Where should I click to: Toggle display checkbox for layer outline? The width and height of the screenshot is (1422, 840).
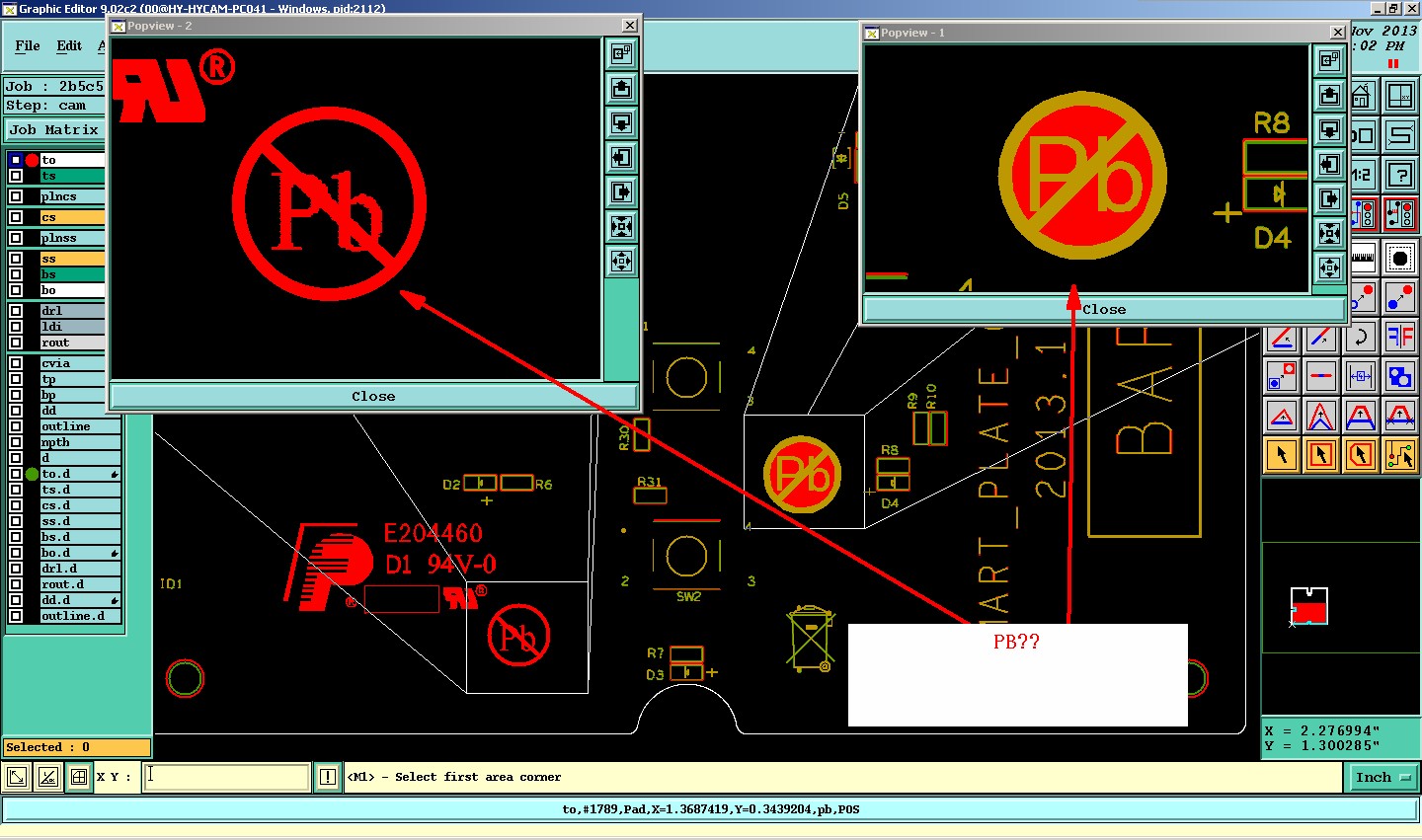[x=16, y=426]
